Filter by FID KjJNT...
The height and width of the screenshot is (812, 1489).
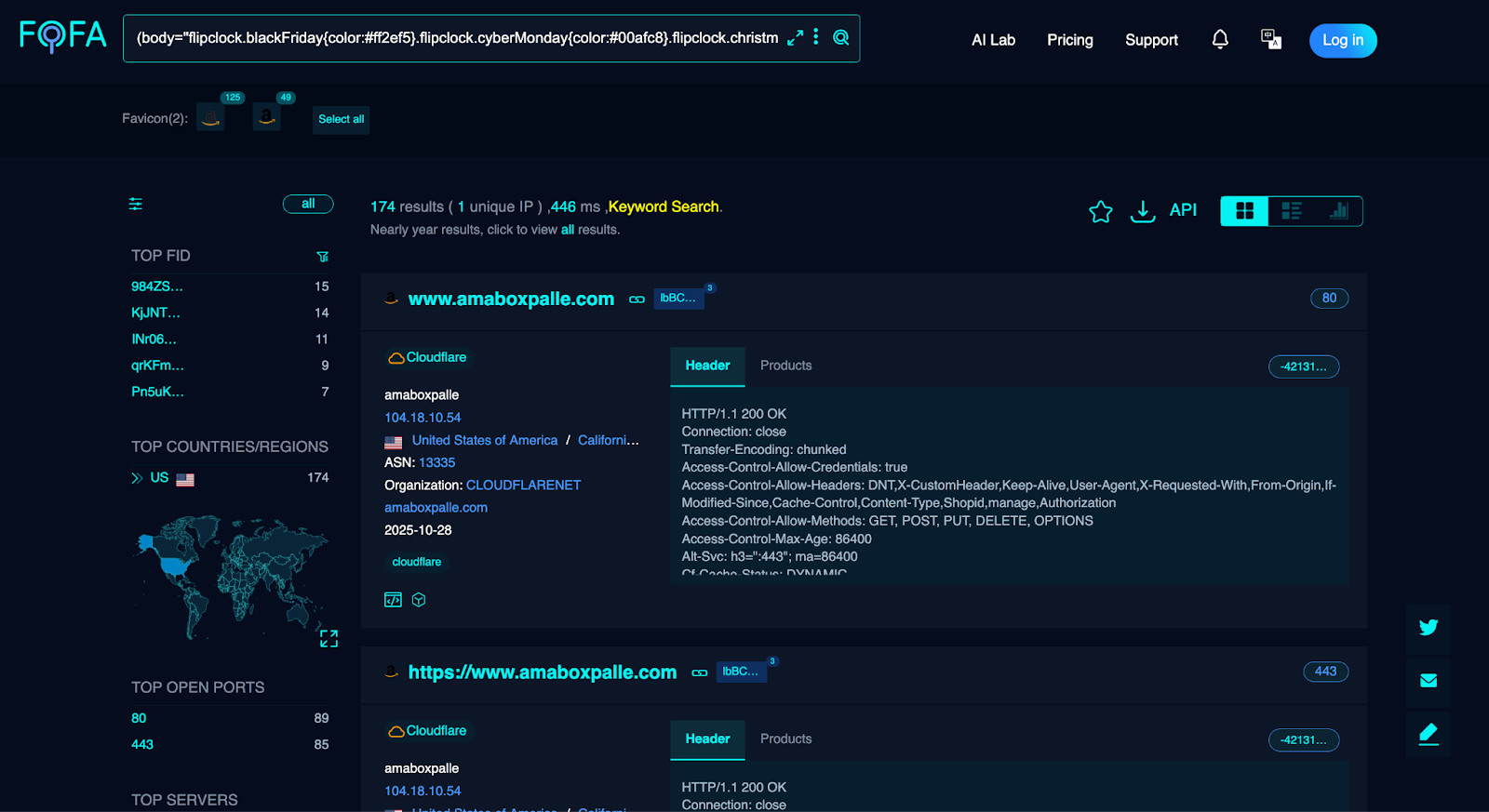155,313
